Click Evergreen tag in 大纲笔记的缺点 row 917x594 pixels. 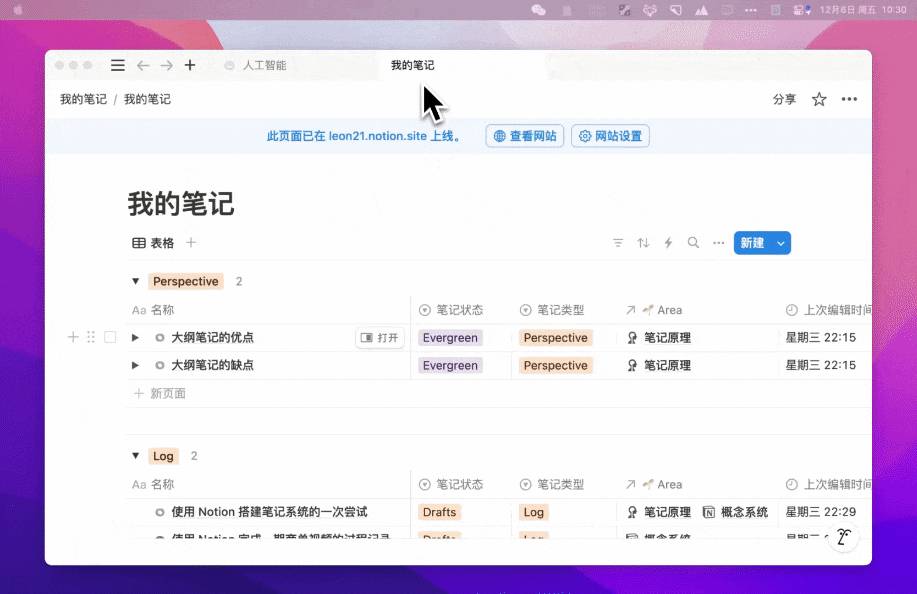pos(450,365)
